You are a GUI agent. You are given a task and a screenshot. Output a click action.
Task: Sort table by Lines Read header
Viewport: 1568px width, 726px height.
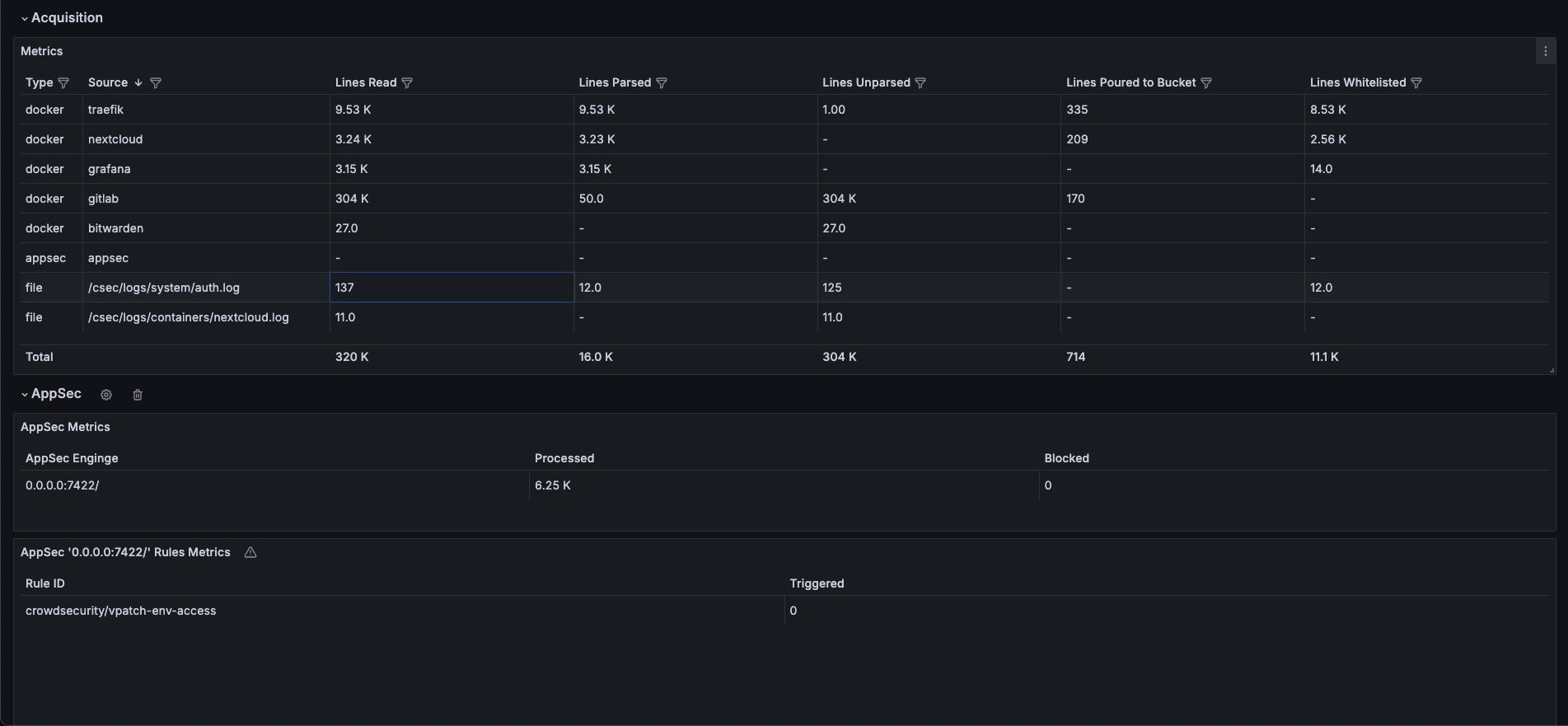pos(365,83)
